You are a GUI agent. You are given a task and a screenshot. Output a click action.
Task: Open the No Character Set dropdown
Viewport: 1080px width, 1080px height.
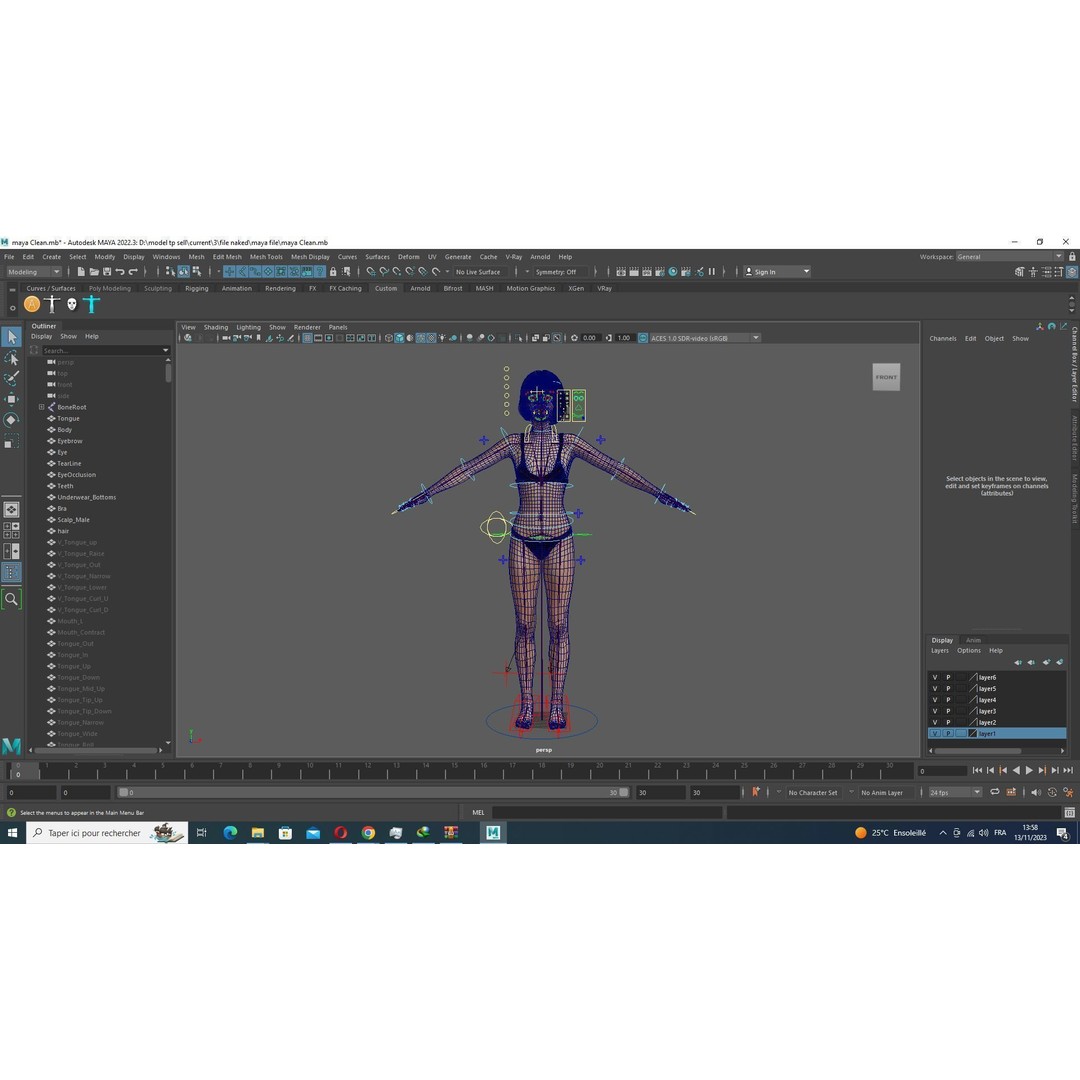[813, 792]
